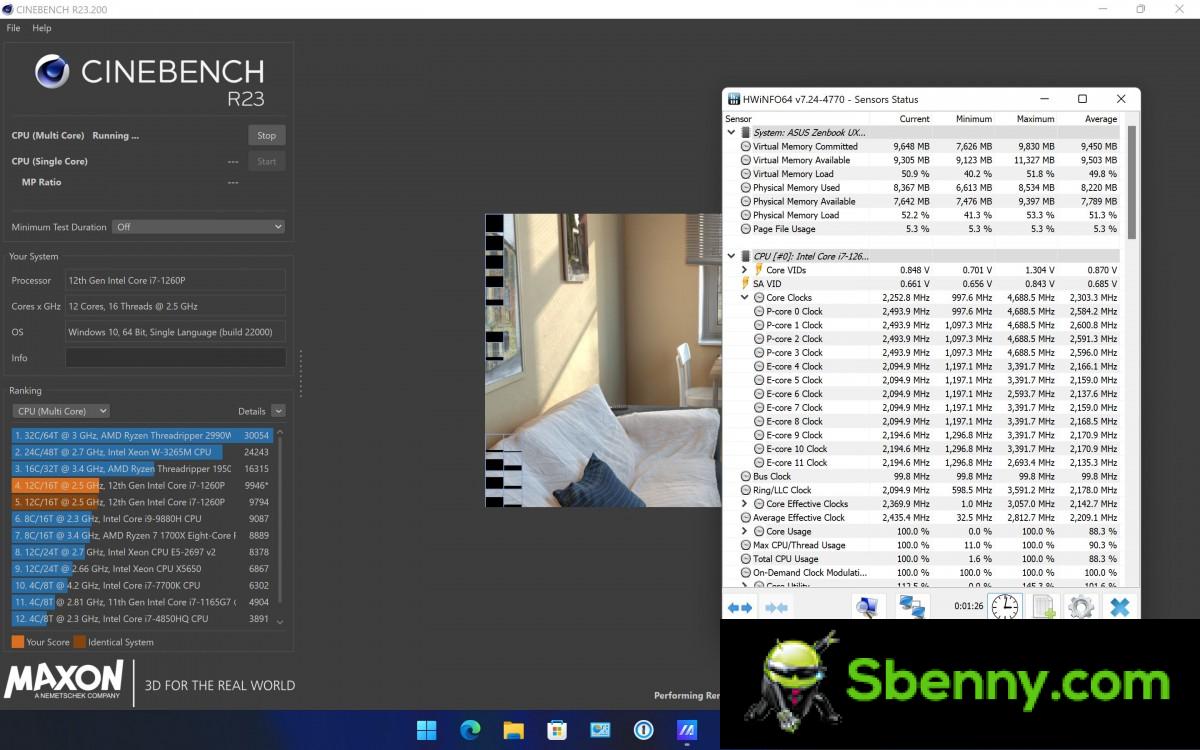
Task: Select the Intel Core i9-9880H ranking row
Action: pos(142,519)
